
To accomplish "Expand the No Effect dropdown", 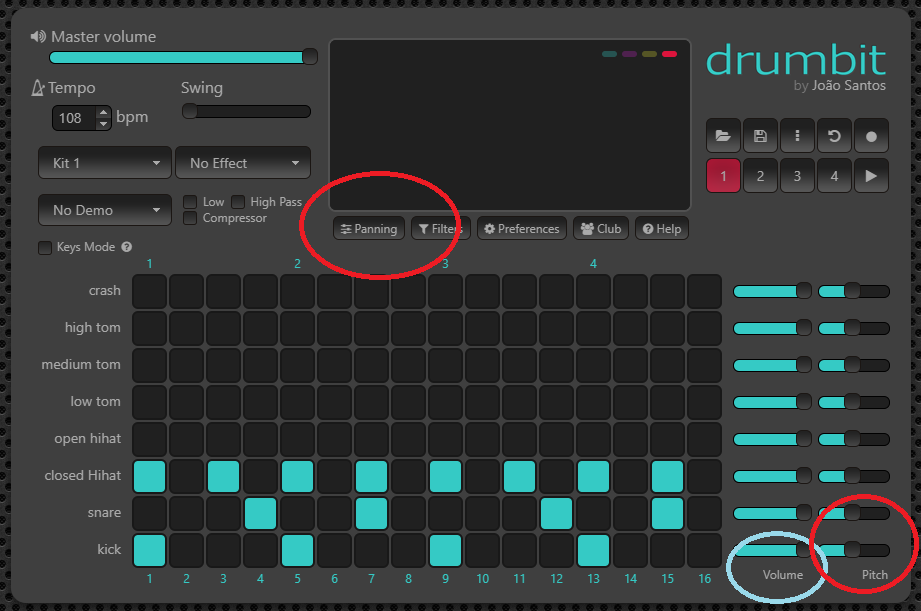I will pyautogui.click(x=243, y=163).
